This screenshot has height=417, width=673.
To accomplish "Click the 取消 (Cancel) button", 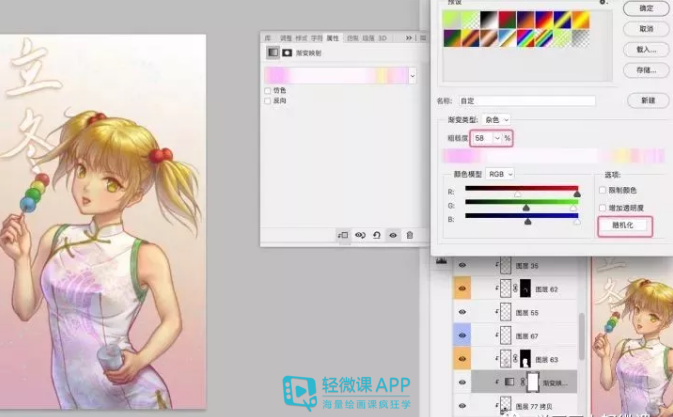I will click(646, 29).
